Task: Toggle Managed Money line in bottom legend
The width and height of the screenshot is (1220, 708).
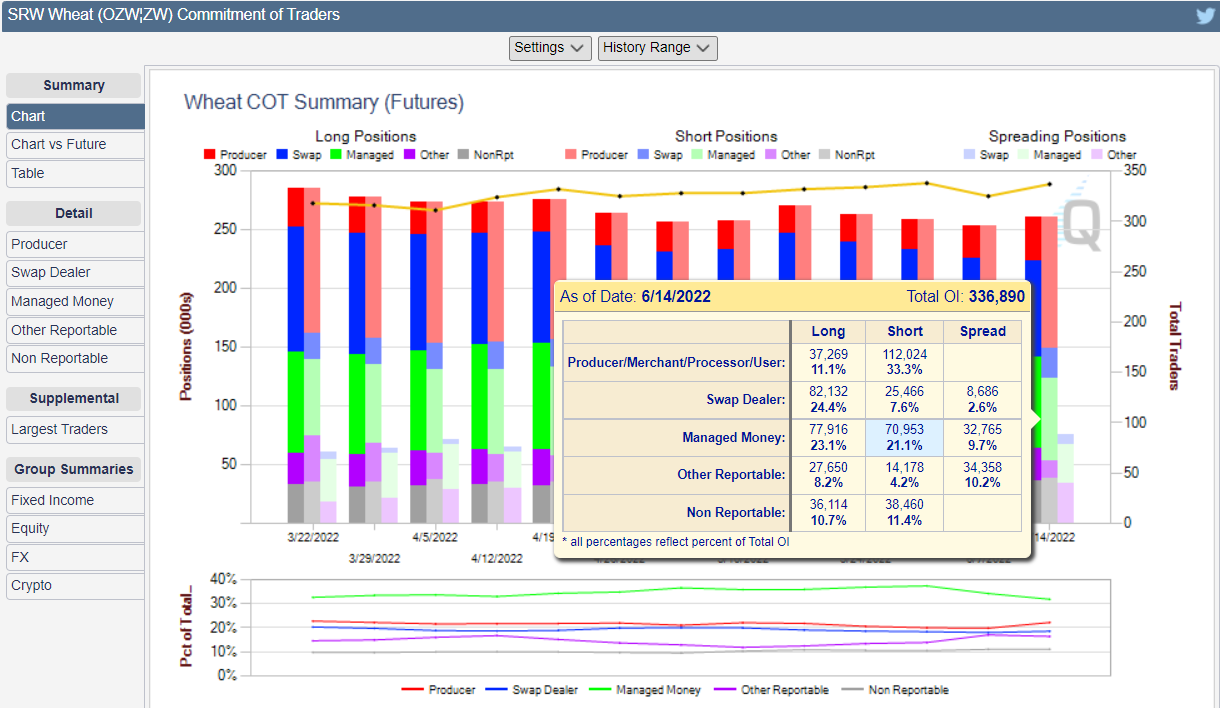Action: [602, 690]
